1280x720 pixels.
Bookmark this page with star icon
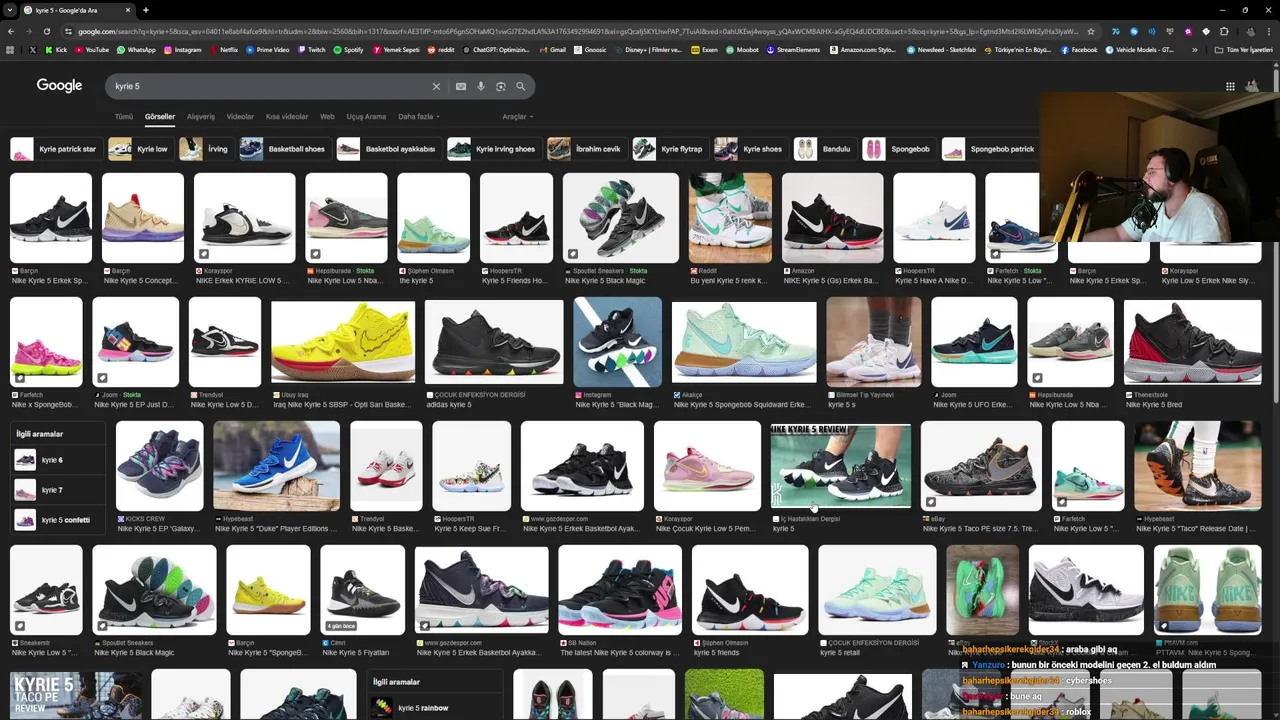coord(1091,31)
